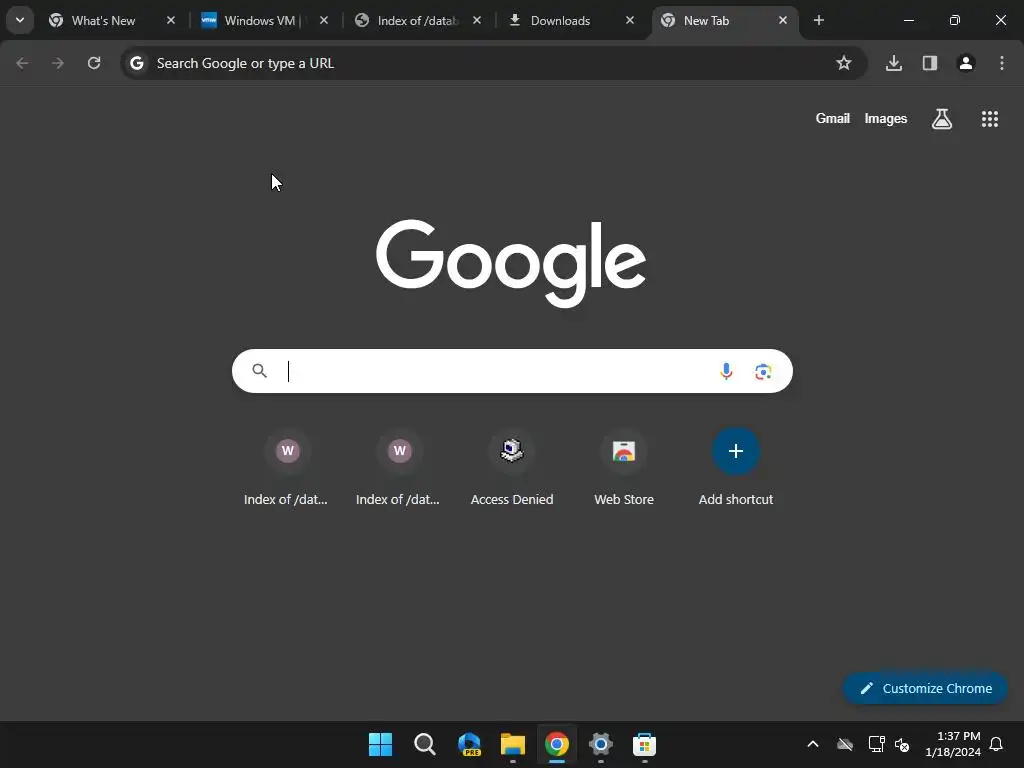Select the New Tab tab
This screenshot has width=1024, height=768.
tap(724, 20)
